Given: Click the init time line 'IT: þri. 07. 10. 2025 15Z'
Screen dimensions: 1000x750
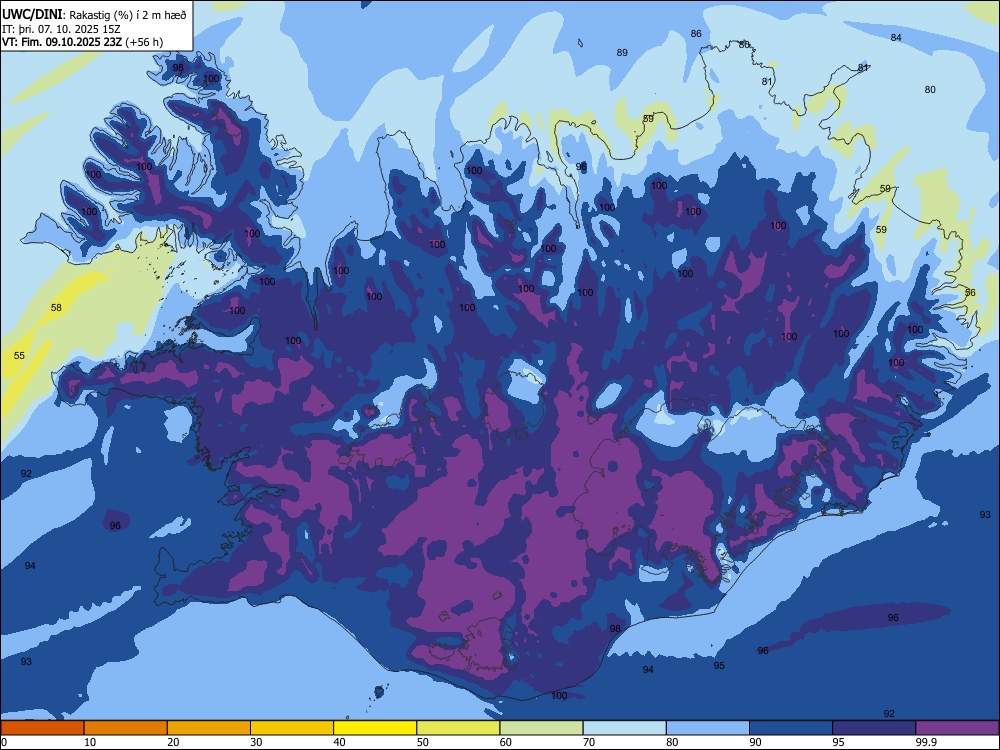Looking at the screenshot, I should [61, 29].
